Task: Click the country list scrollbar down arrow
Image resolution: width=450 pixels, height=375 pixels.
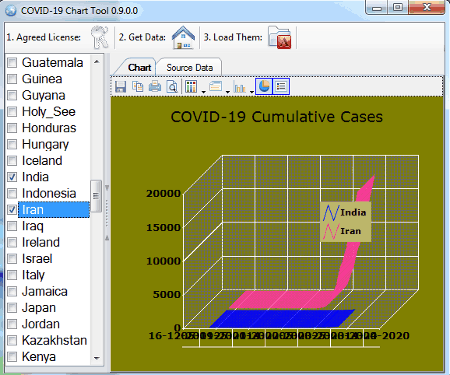Action: click(97, 358)
